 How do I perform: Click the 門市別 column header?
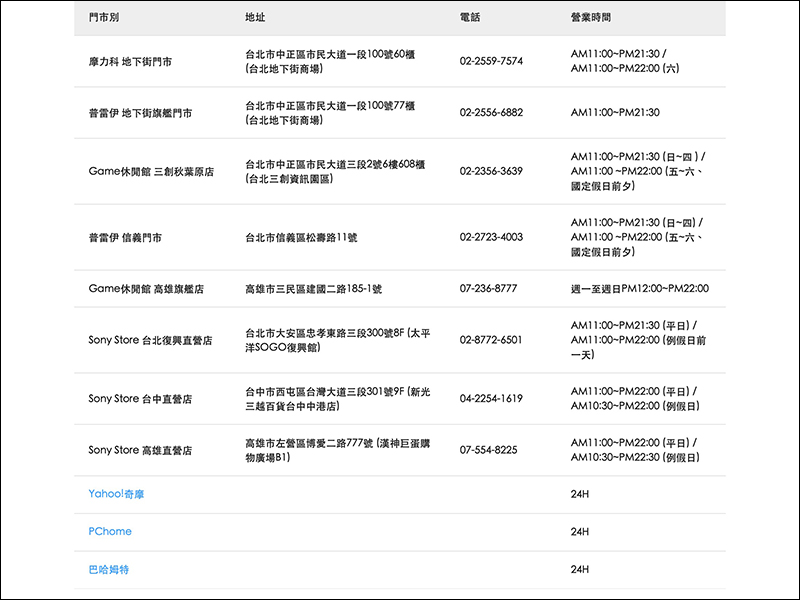(104, 17)
